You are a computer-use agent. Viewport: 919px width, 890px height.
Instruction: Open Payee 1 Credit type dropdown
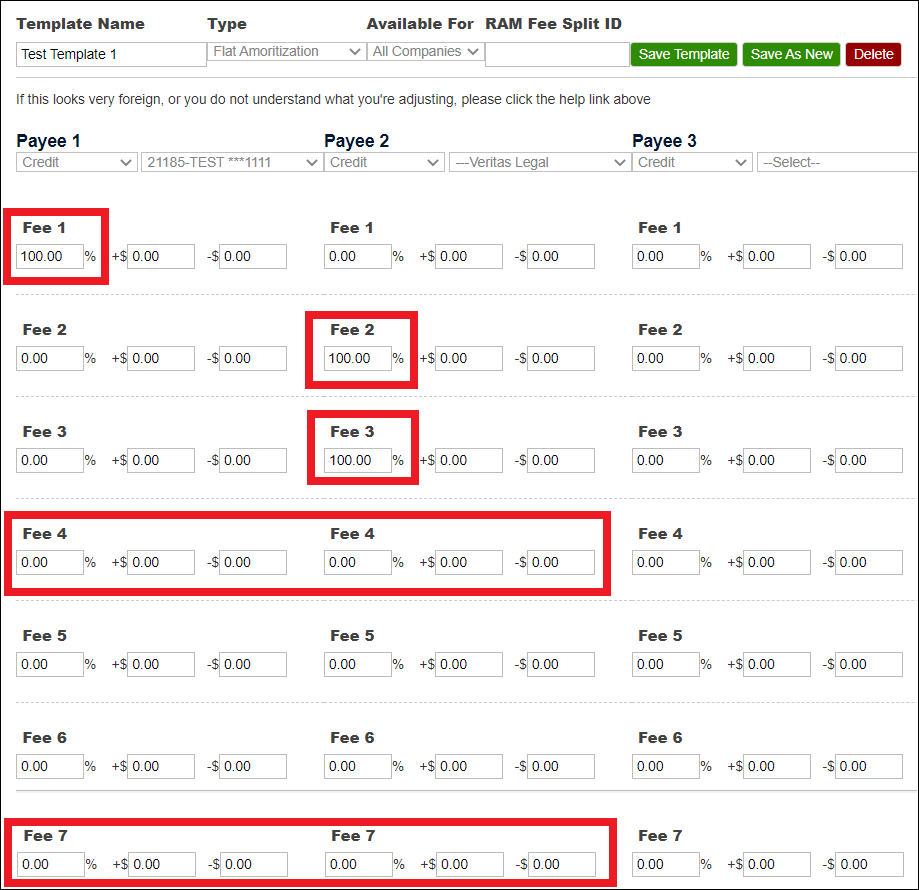(77, 163)
